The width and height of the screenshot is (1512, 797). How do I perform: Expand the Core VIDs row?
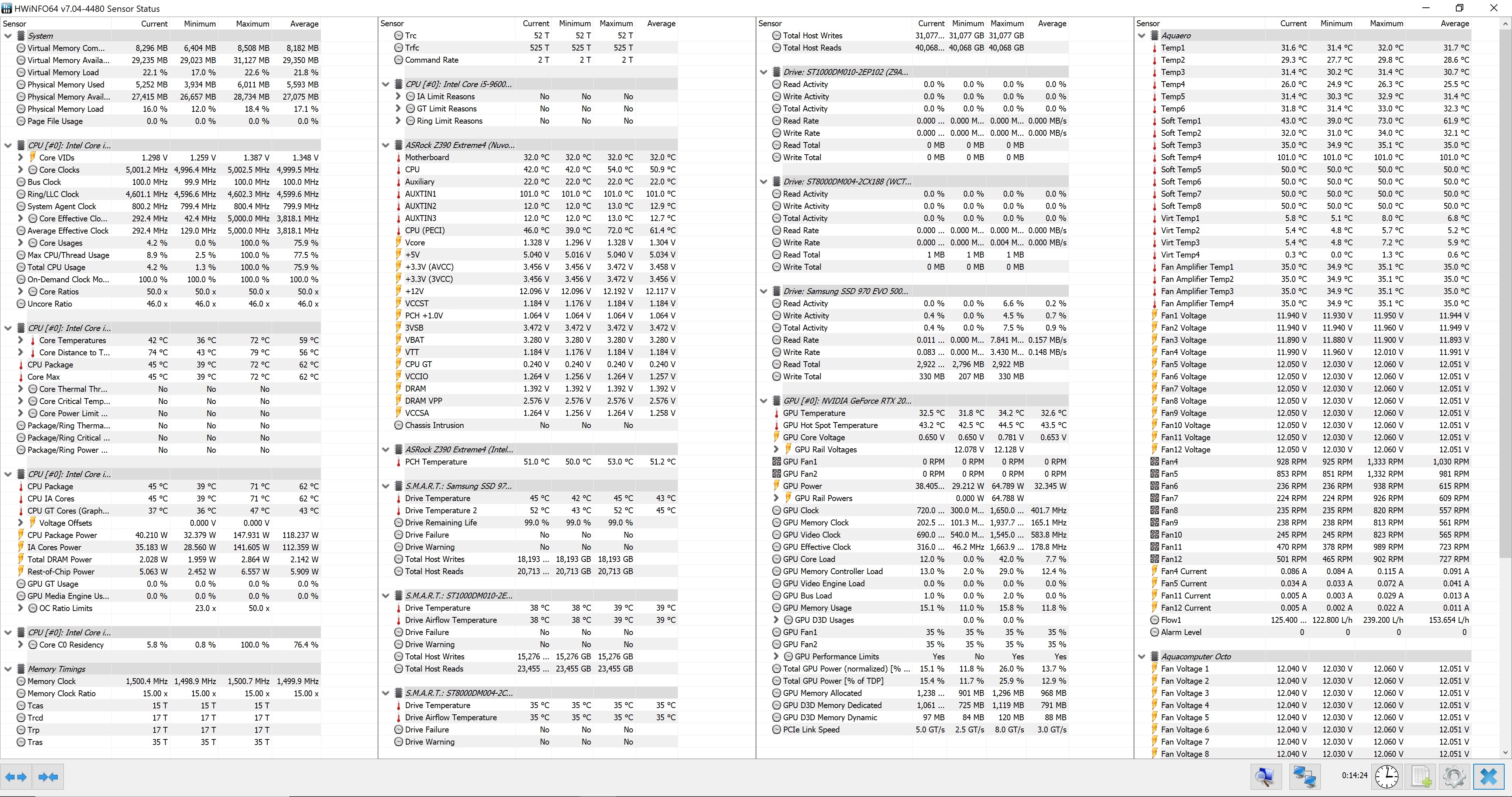(x=21, y=157)
